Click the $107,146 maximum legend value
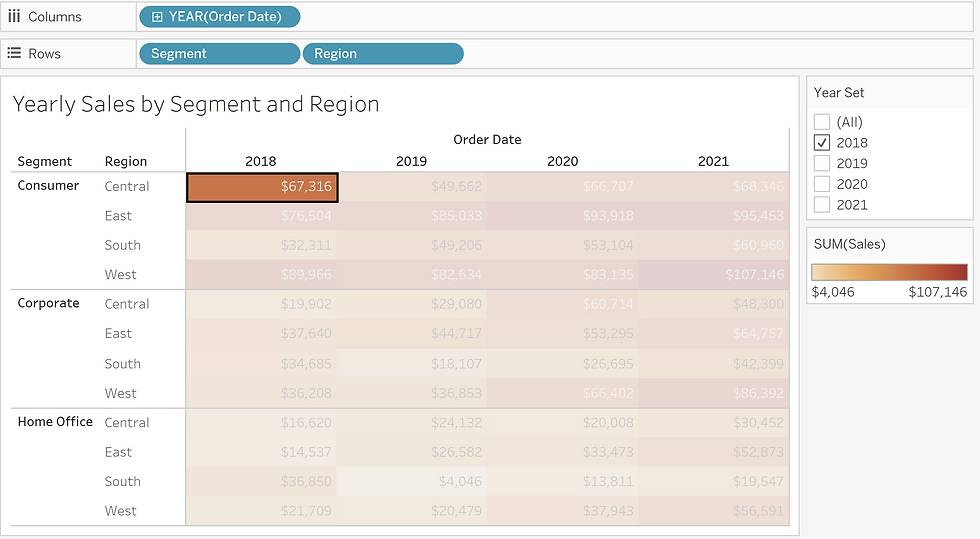980x539 pixels. pyautogui.click(x=938, y=292)
